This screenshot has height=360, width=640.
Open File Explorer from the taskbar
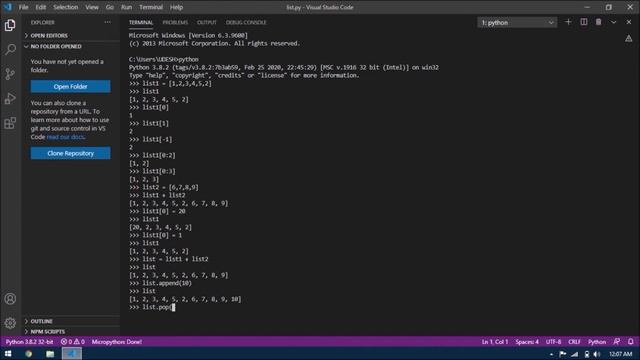[50, 353]
